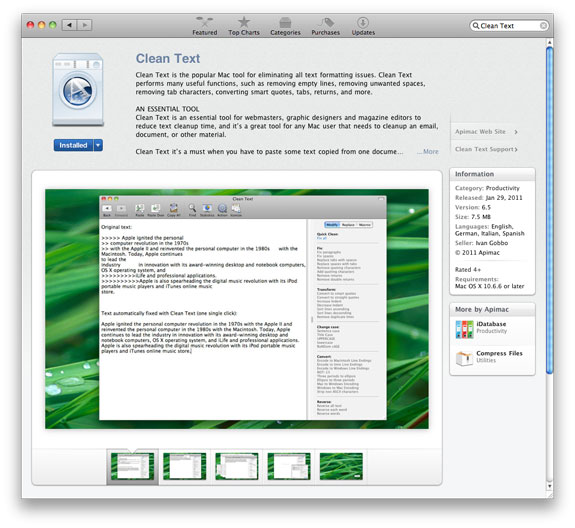Open the iDatabase app icon

pos(464,329)
